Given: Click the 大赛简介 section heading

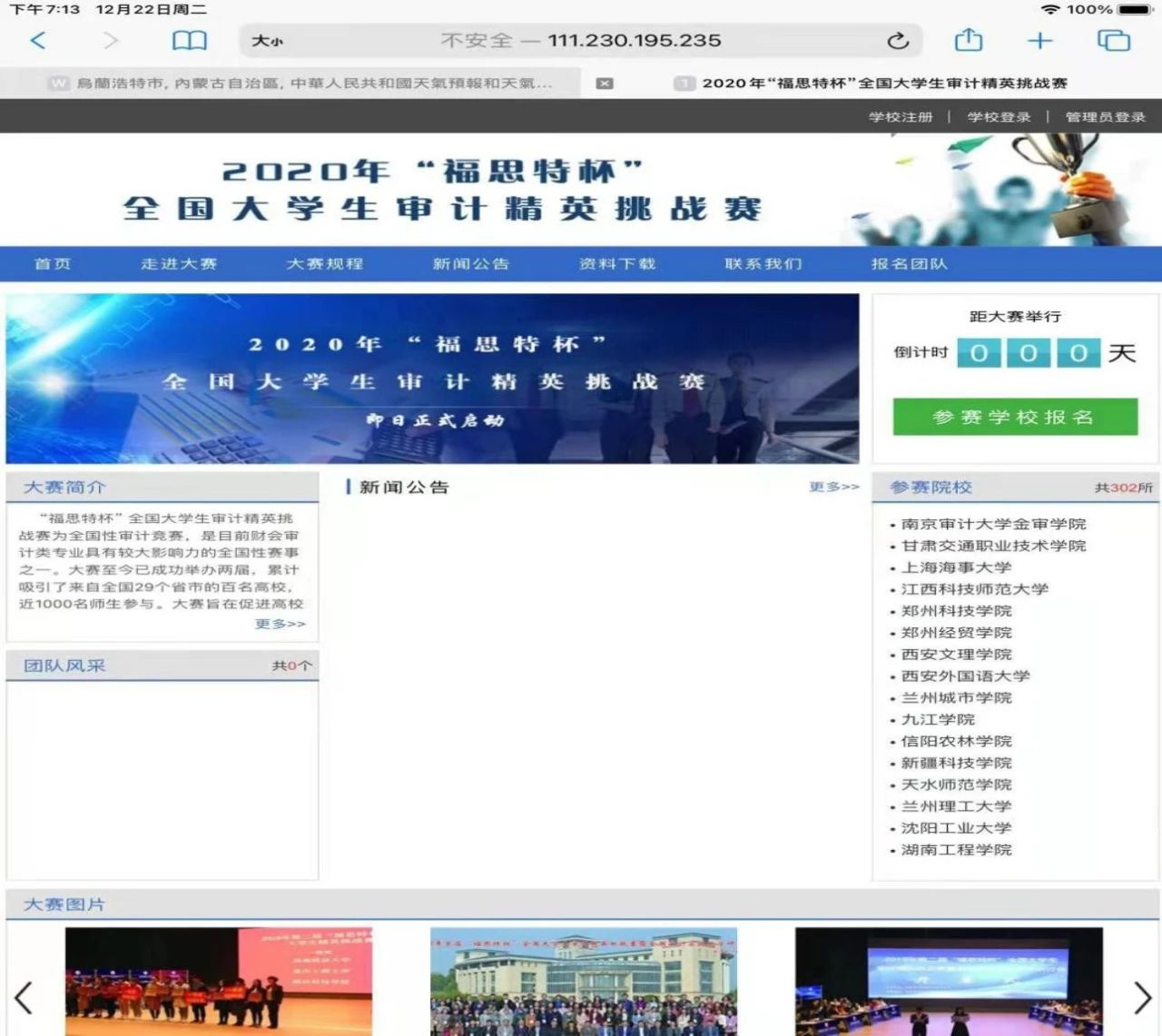Looking at the screenshot, I should point(64,488).
